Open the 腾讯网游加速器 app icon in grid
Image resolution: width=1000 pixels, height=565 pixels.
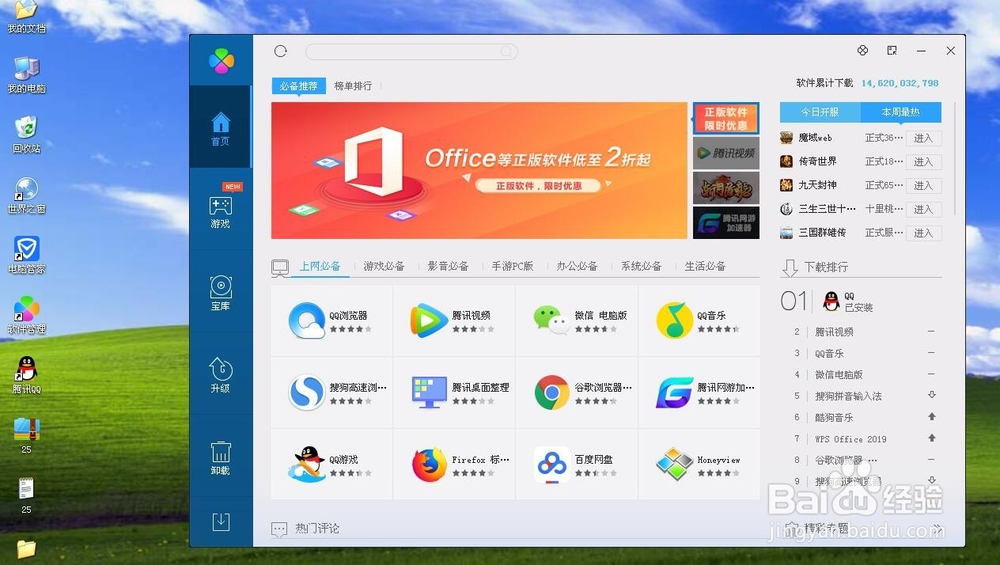coord(674,392)
